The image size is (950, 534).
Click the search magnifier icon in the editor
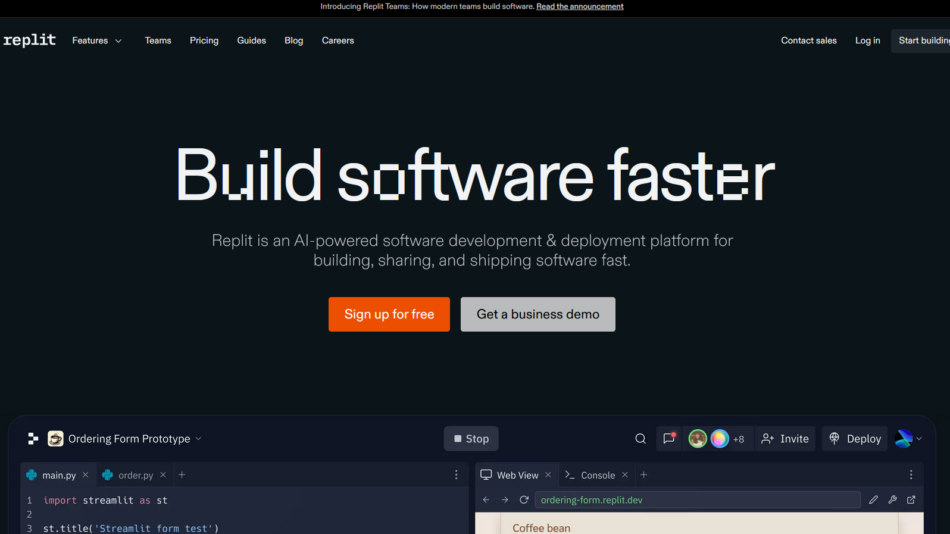640,439
